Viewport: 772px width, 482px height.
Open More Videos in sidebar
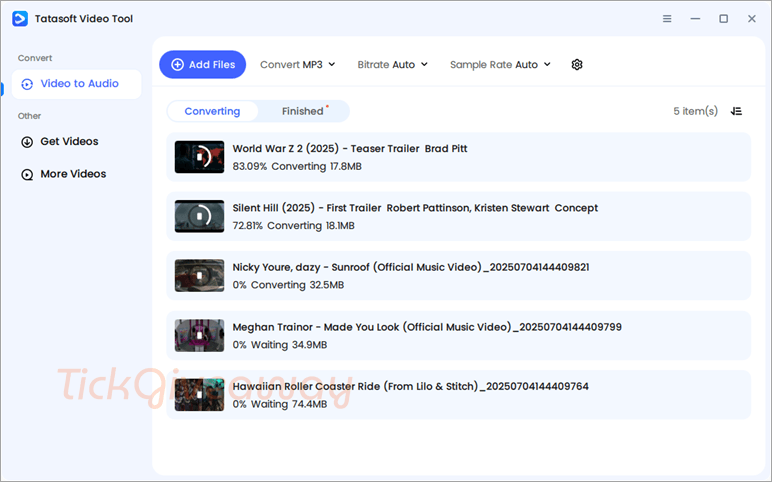click(64, 174)
